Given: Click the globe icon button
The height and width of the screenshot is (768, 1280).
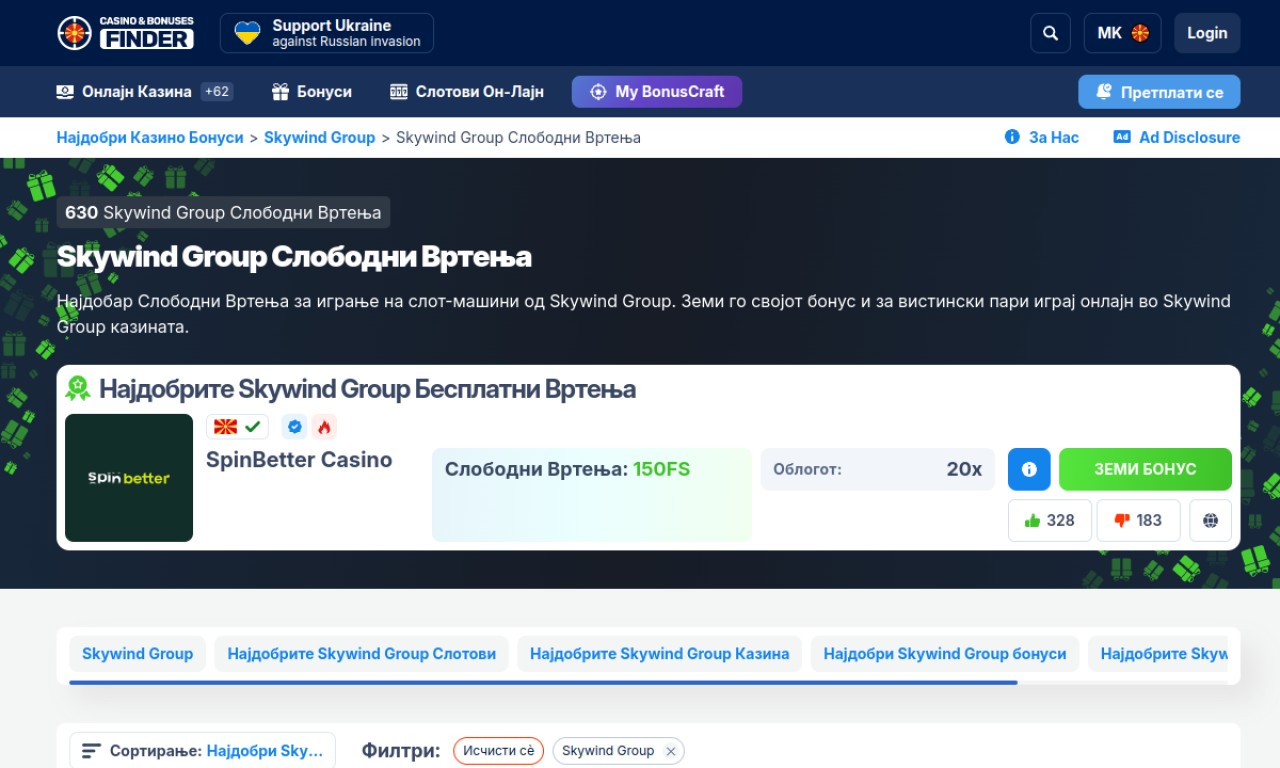Looking at the screenshot, I should pyautogui.click(x=1210, y=520).
